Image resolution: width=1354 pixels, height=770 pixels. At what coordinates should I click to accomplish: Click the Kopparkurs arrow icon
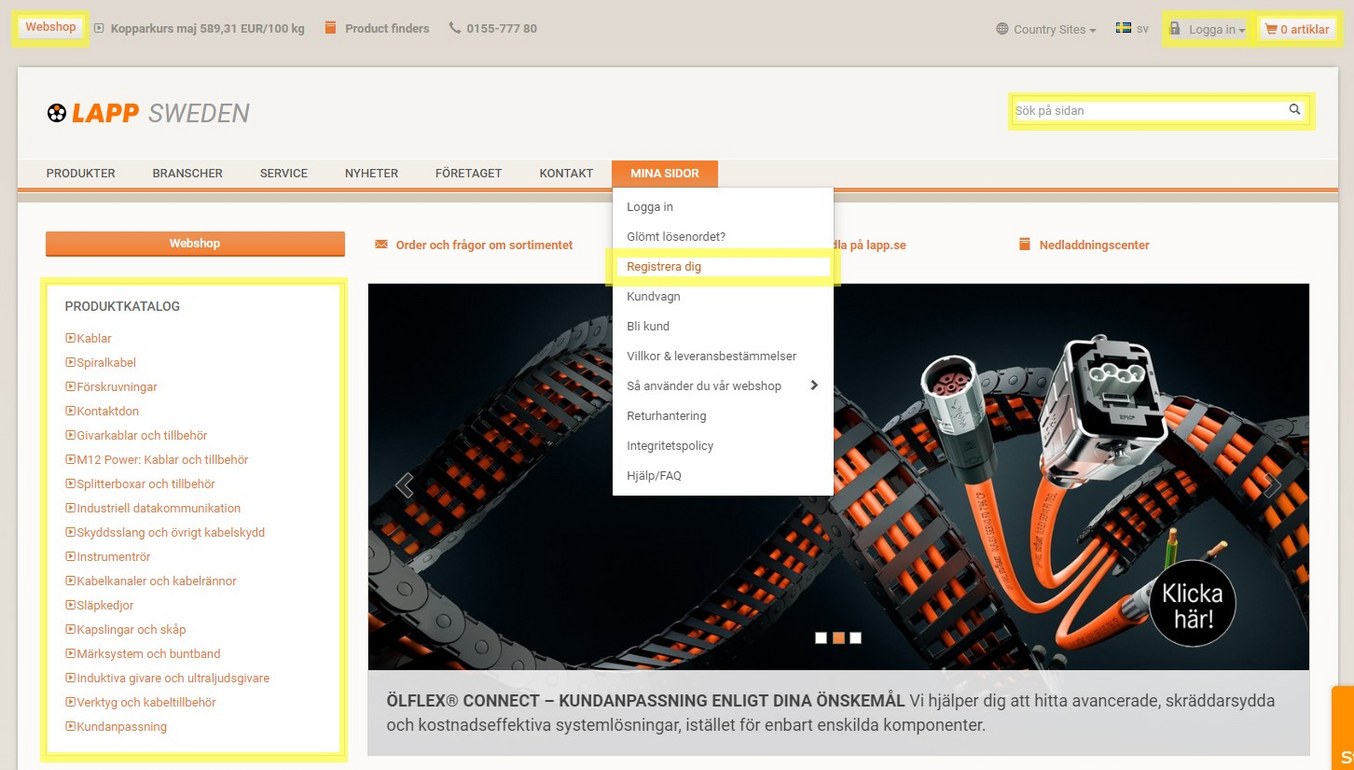tap(99, 28)
